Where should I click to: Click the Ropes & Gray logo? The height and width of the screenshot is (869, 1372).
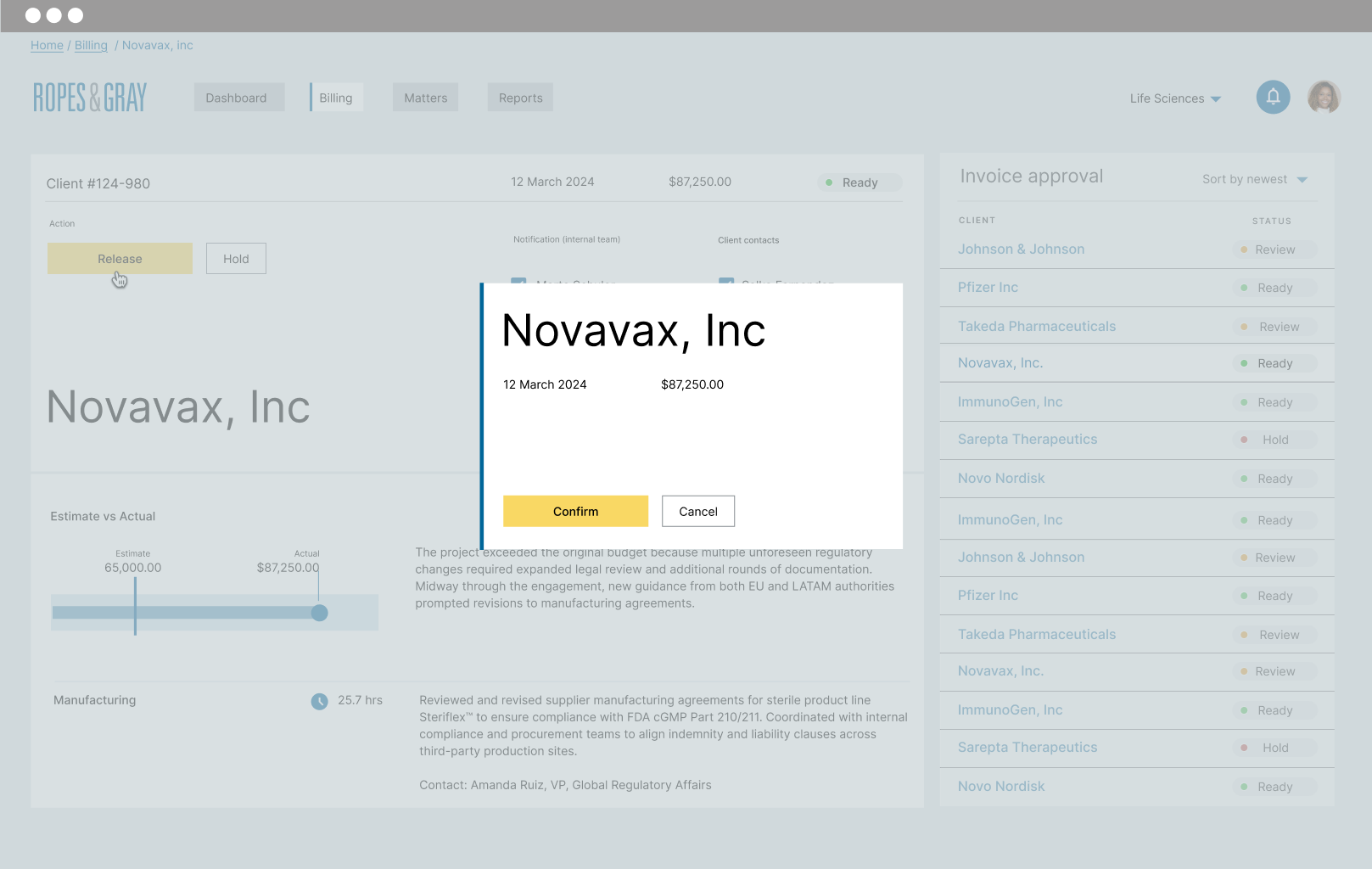[x=90, y=98]
